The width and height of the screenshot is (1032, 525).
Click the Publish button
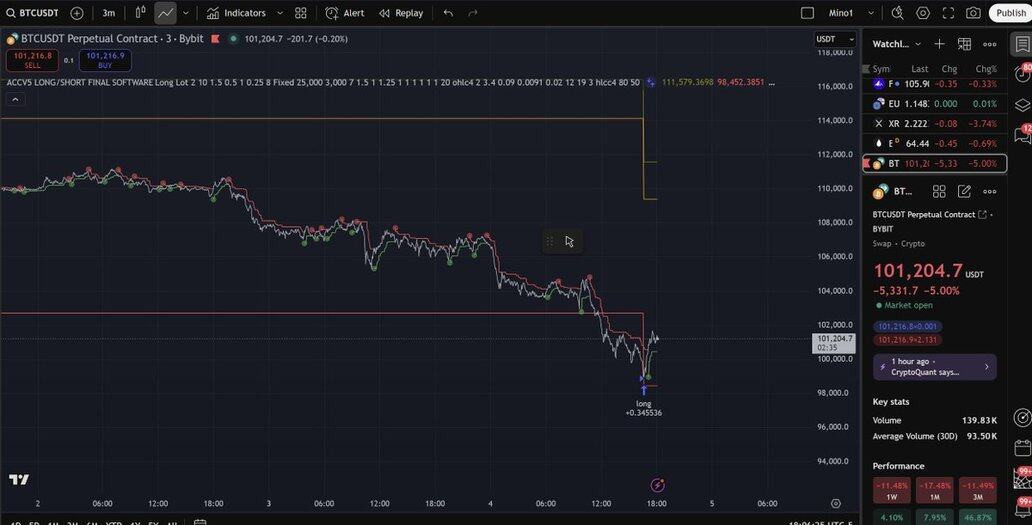[1010, 13]
